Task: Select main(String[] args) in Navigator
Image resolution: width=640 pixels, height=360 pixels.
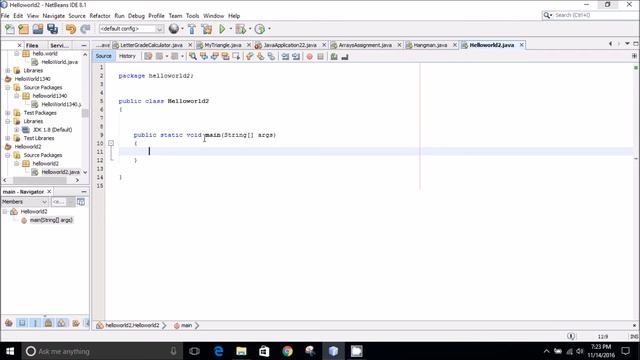Action: (x=51, y=220)
